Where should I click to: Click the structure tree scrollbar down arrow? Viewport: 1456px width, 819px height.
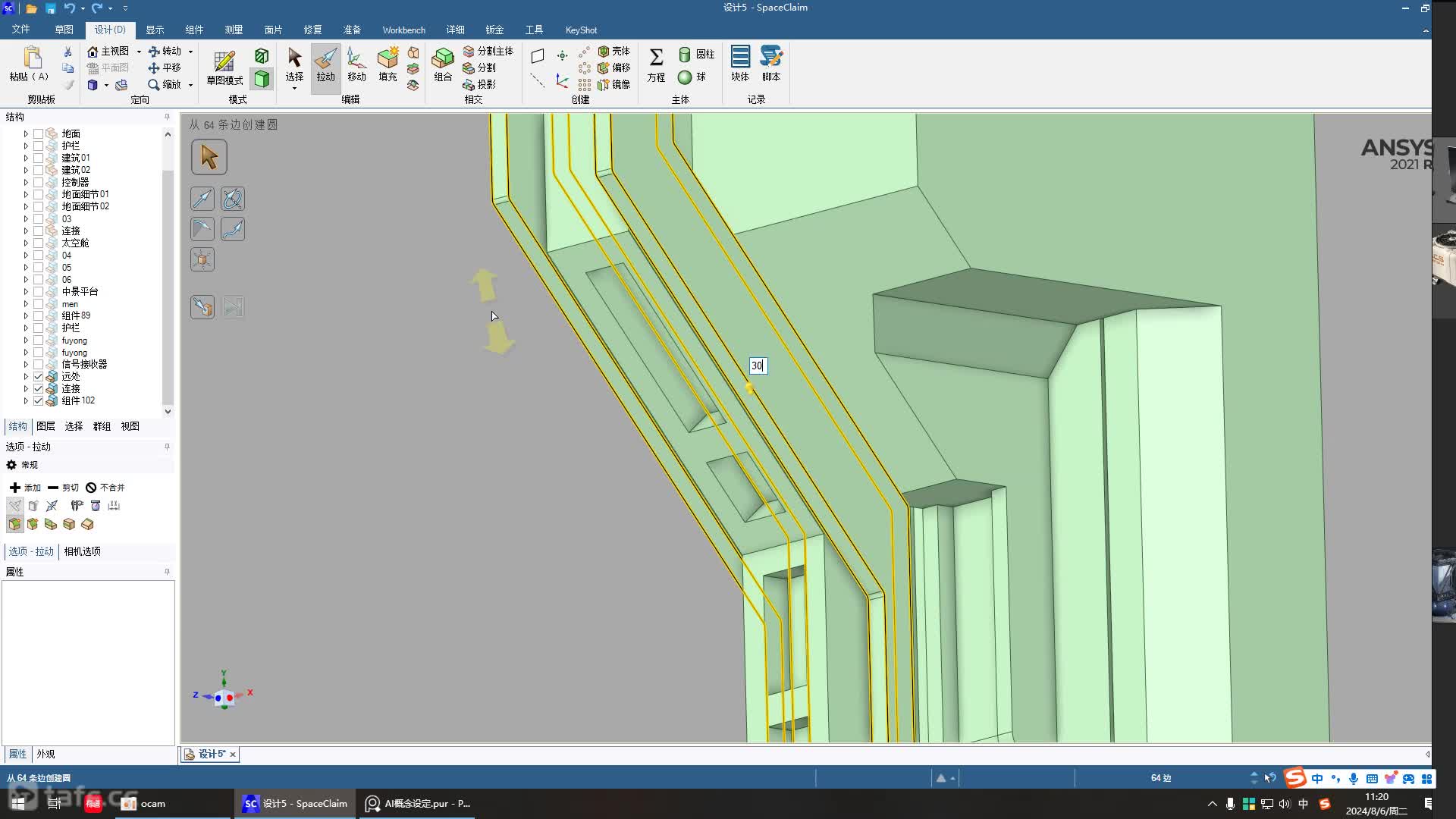pos(168,412)
